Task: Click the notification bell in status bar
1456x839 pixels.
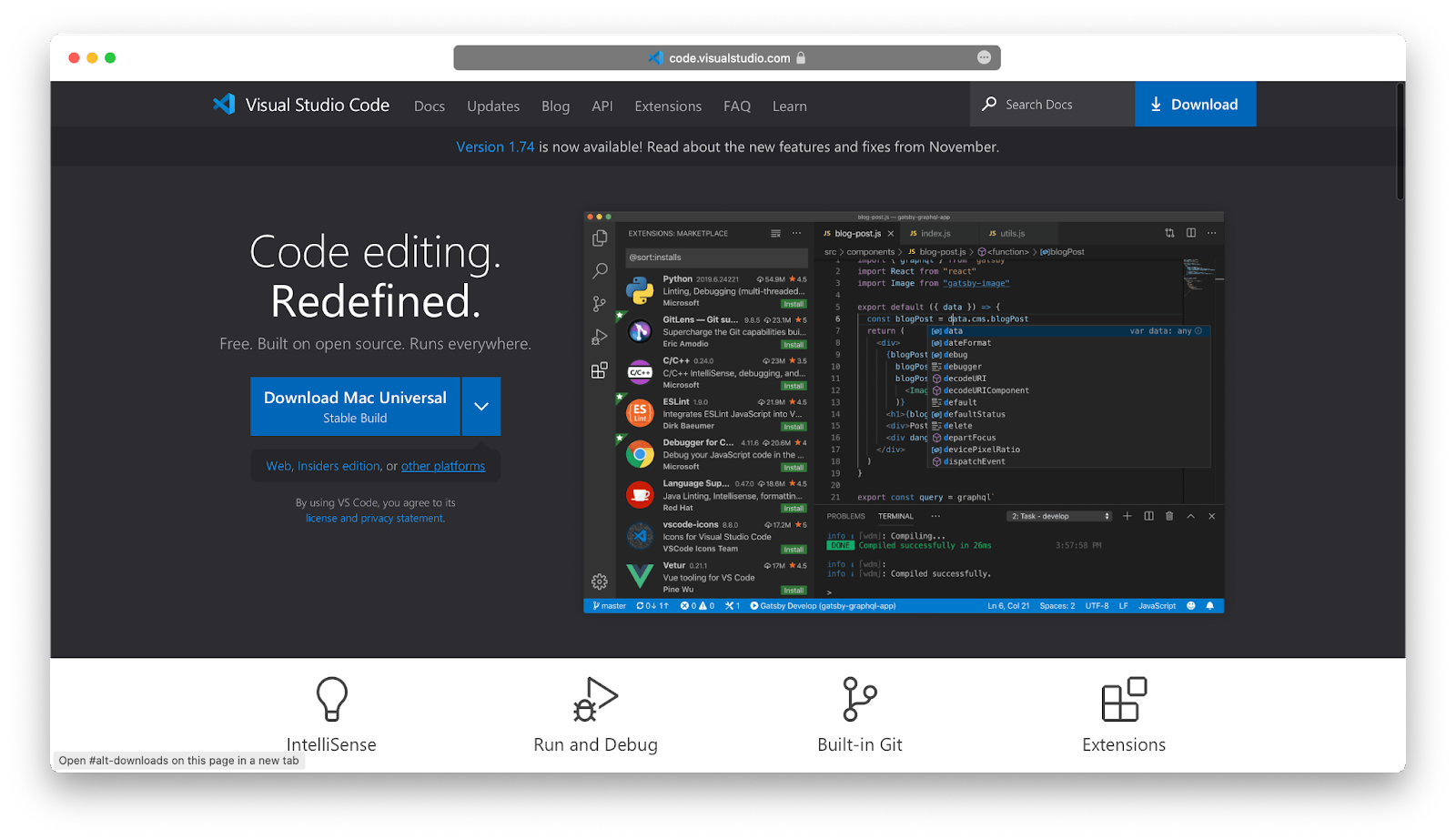Action: 1209,606
